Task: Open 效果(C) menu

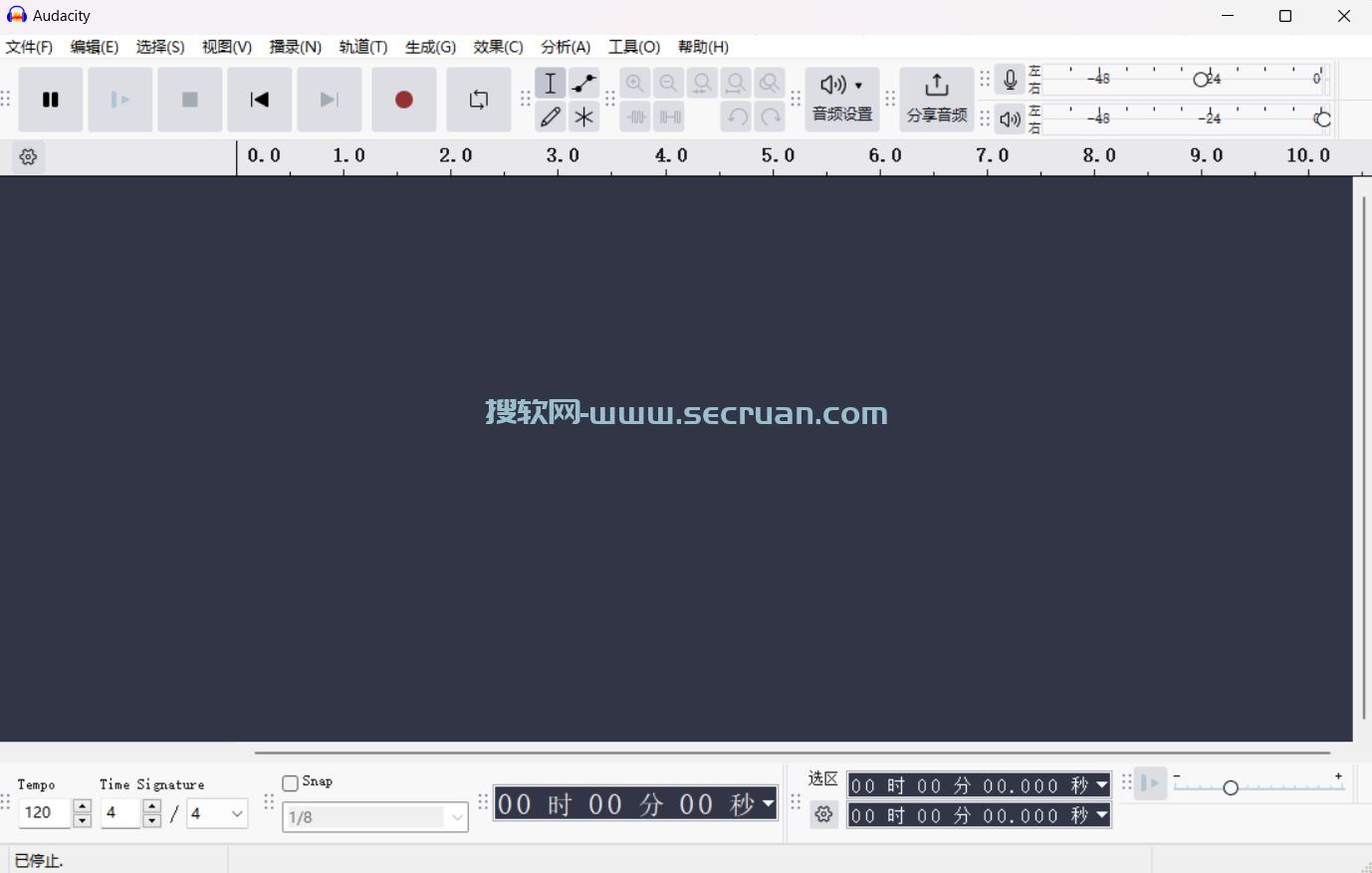Action: 499,47
